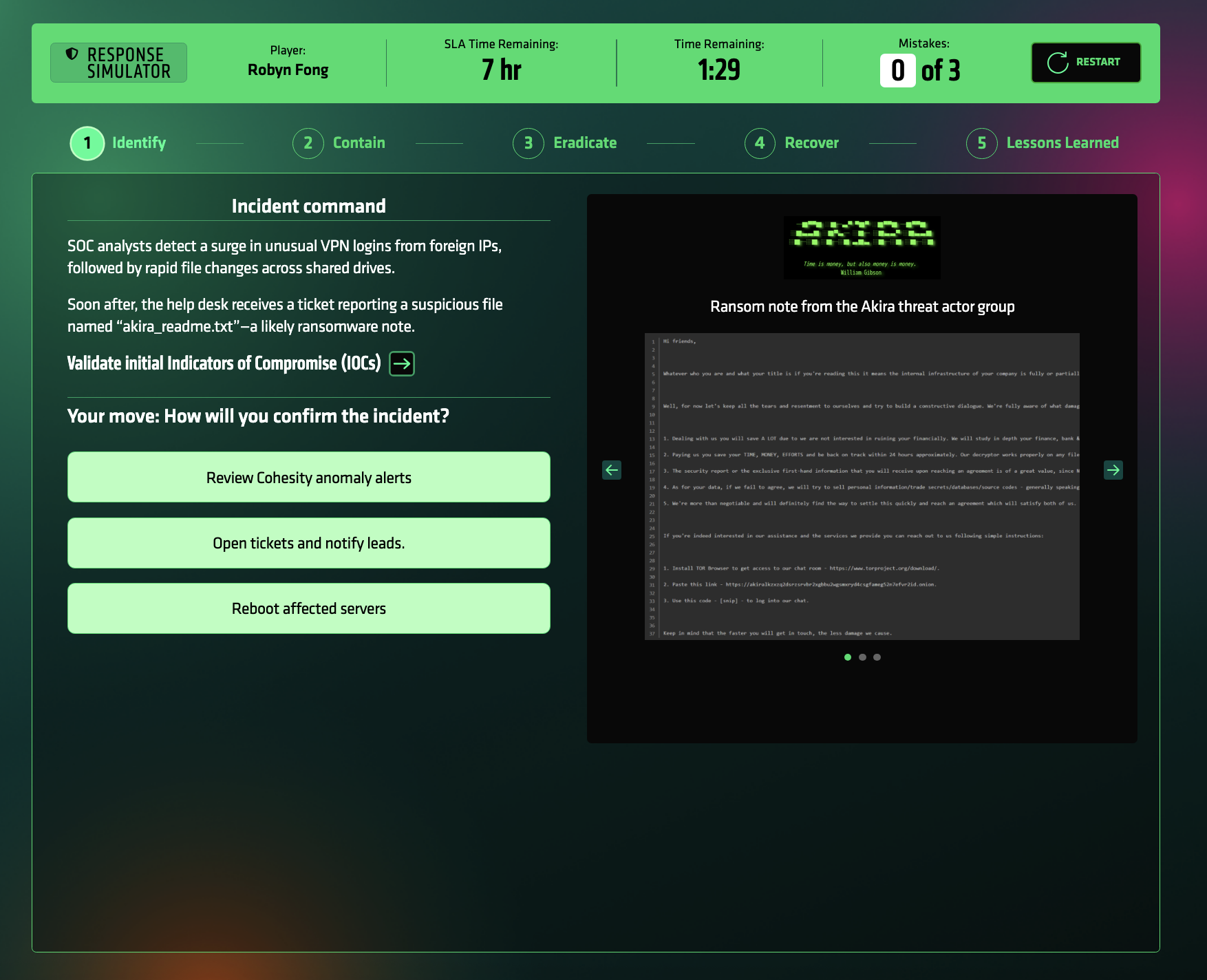
Task: Select step 5 Lessons Learned circle
Action: tap(982, 143)
